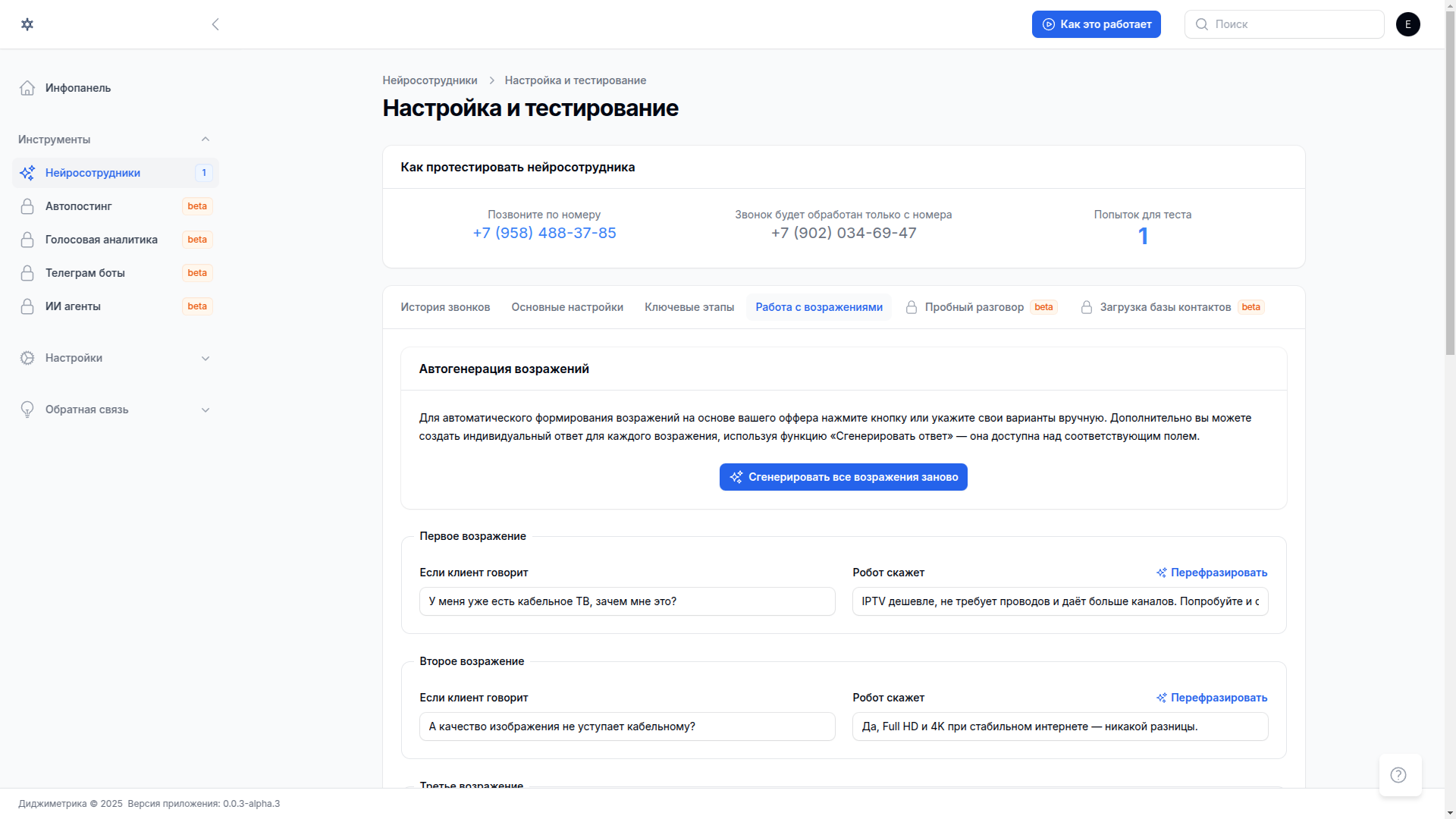1456x819 pixels.
Task: Click the beta badge next to Автопостинг
Action: pos(197,206)
